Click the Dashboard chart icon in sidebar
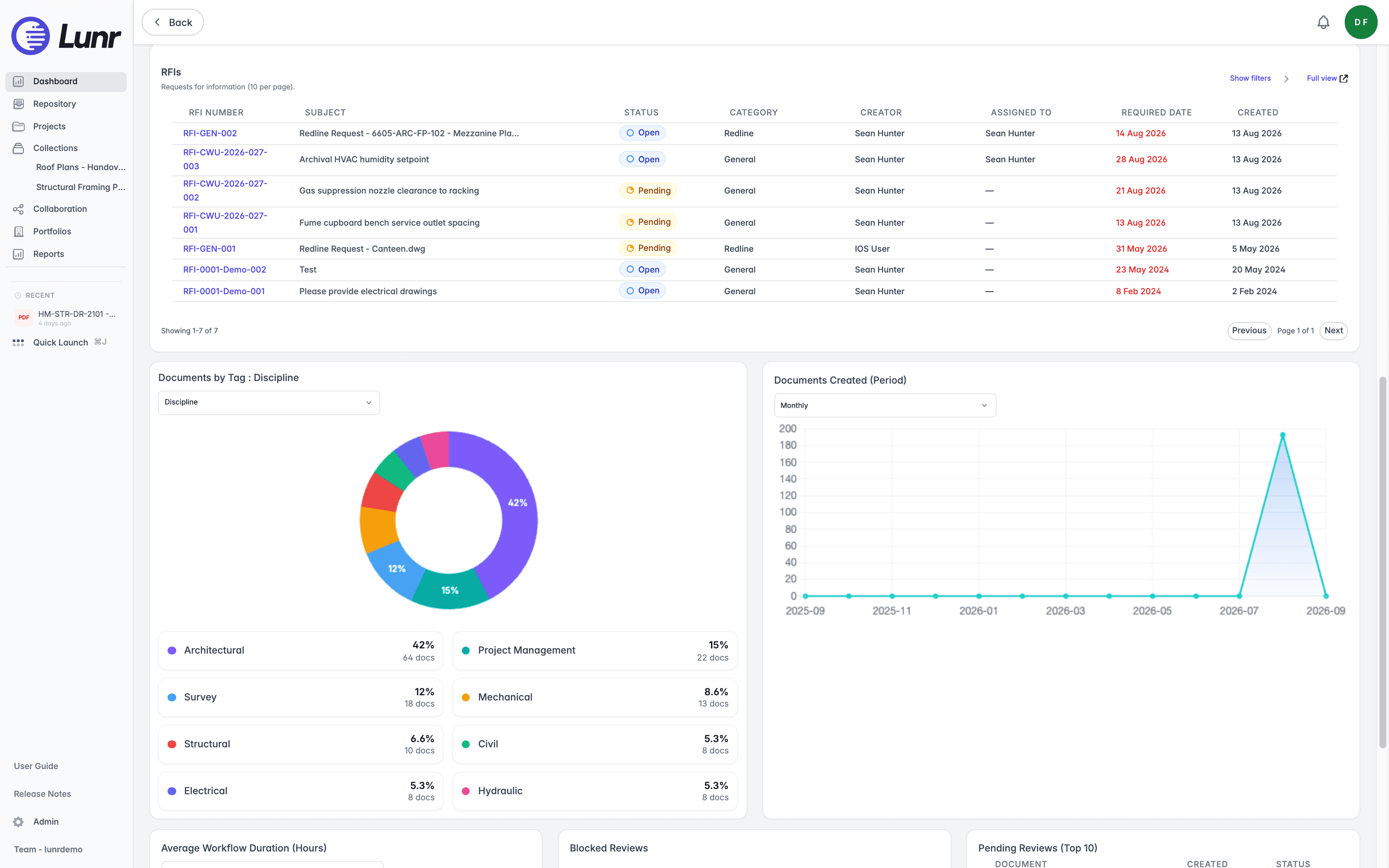The width and height of the screenshot is (1389, 868). pos(18,82)
